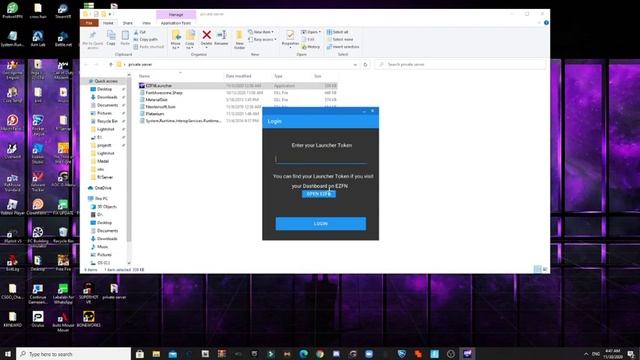The image size is (640, 360).
Task: Click Invert selection in the ribbon
Action: 343,47
